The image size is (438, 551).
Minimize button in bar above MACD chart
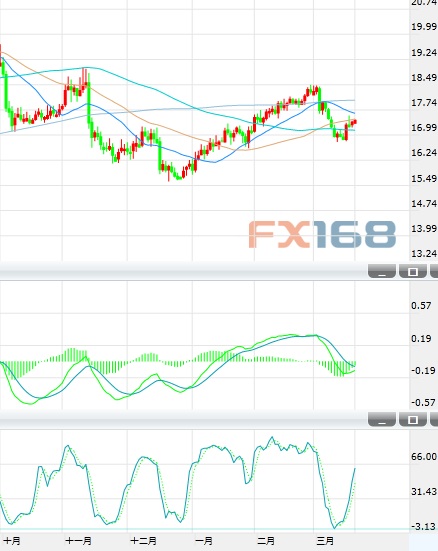coord(382,271)
